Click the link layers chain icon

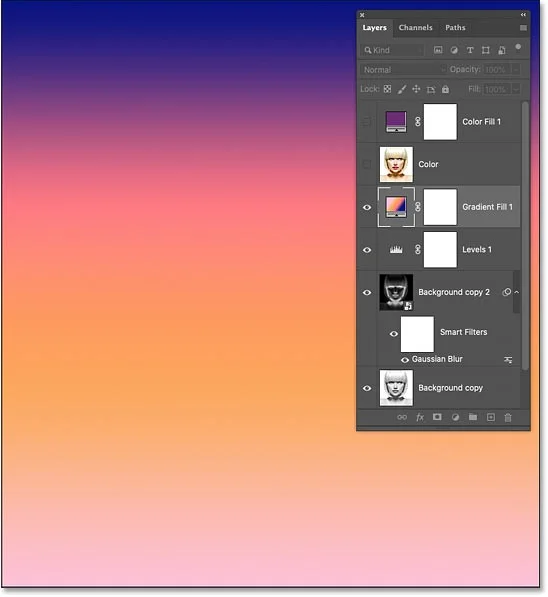[402, 417]
